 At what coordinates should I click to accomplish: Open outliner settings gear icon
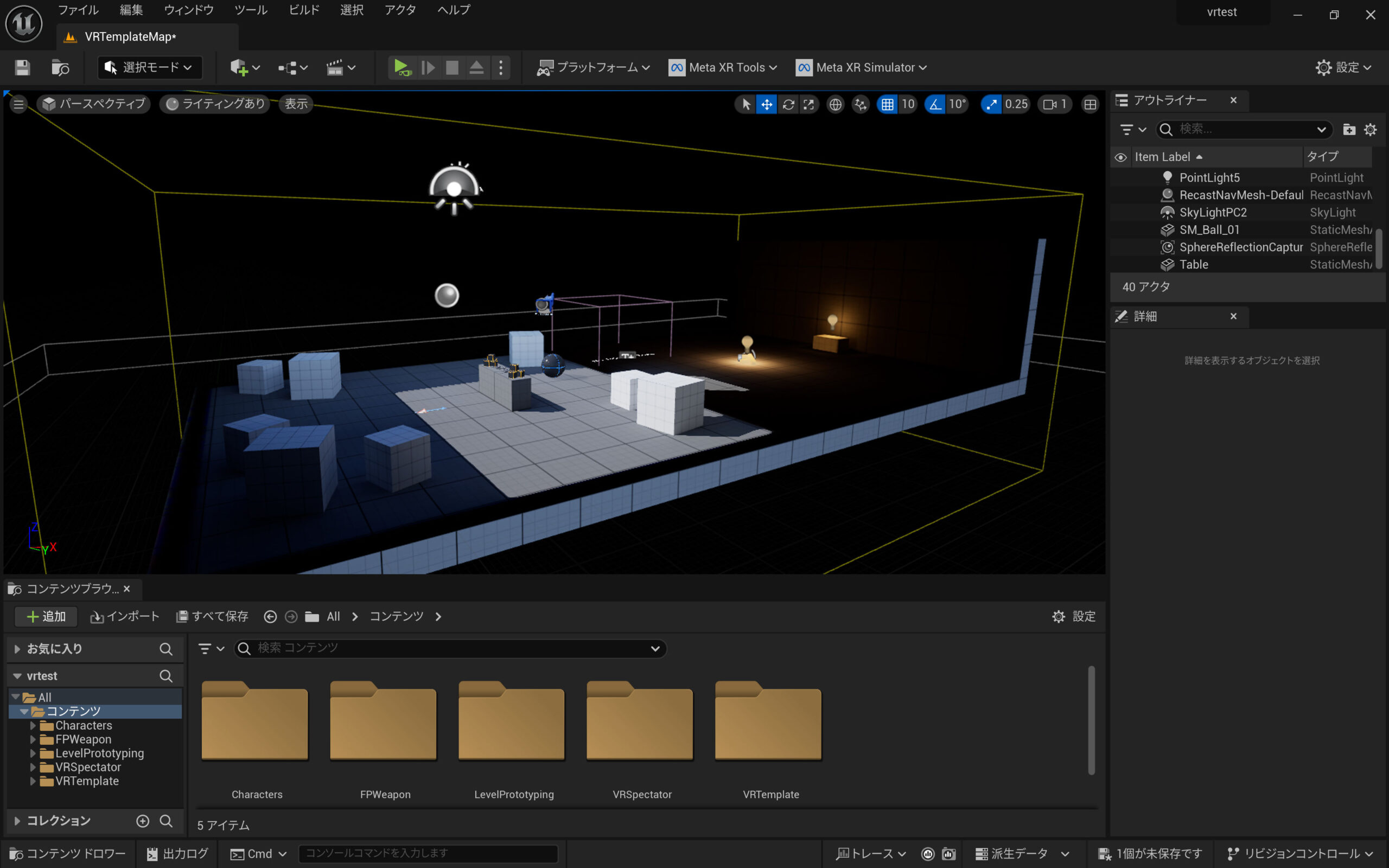[x=1370, y=130]
